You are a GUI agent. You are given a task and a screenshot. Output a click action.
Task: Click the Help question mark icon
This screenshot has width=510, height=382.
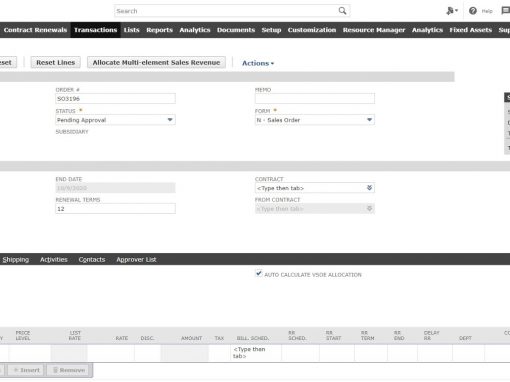473,11
